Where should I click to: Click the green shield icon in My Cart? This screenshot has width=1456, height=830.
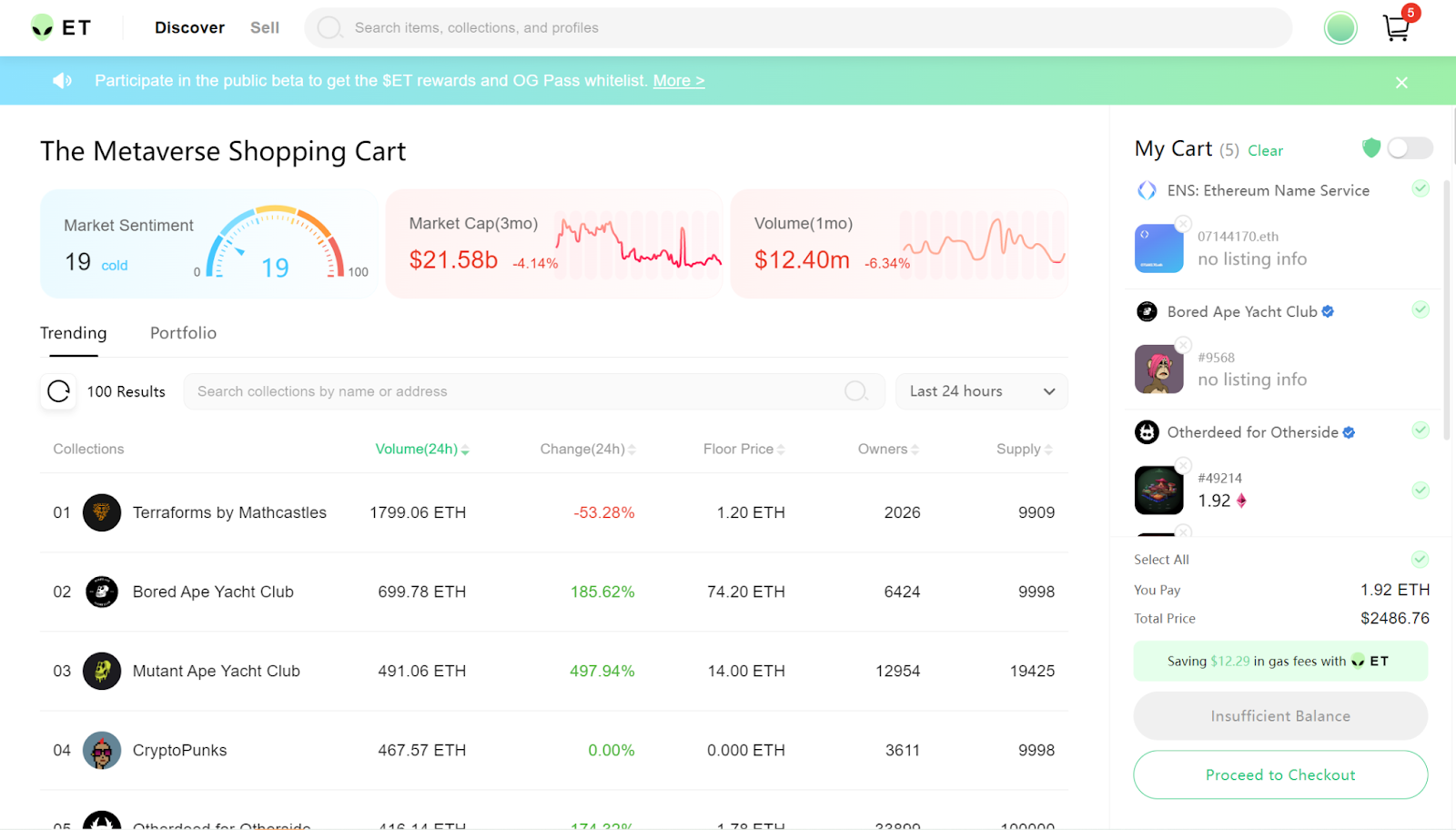[1371, 147]
